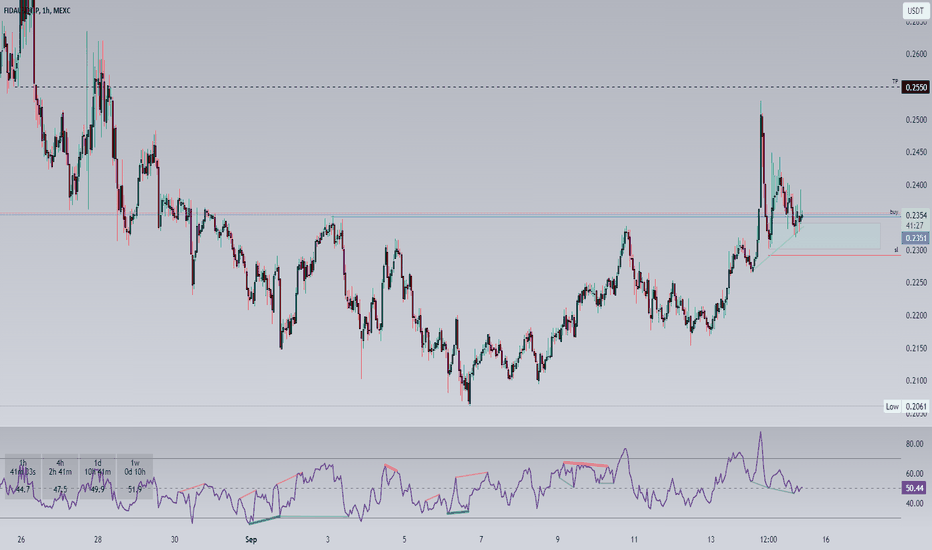Click the 28 date on time axis
The height and width of the screenshot is (550, 932).
pyautogui.click(x=98, y=540)
